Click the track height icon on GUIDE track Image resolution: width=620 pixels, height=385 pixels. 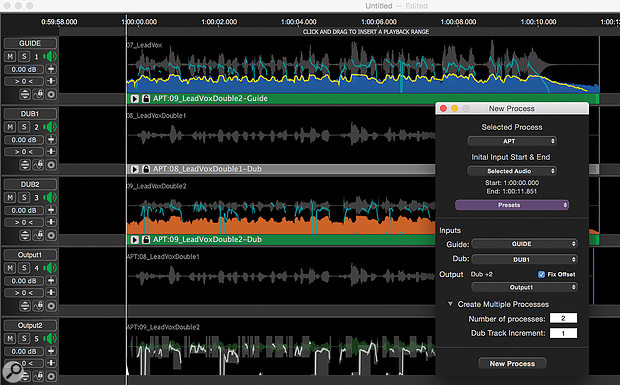[25, 94]
